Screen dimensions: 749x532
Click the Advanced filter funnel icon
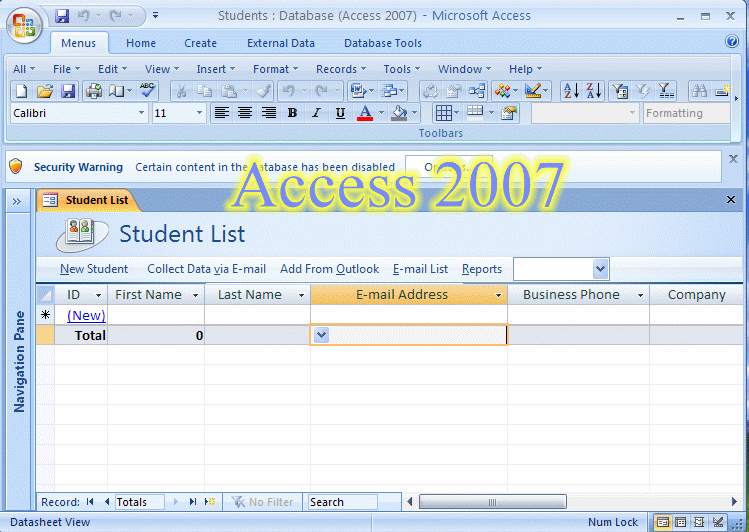click(666, 91)
